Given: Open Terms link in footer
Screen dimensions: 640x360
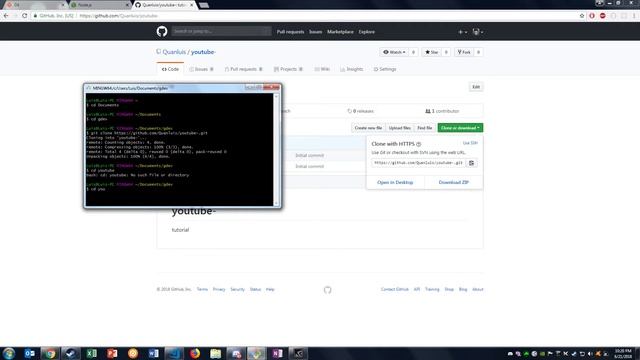Looking at the screenshot, I should tap(202, 289).
